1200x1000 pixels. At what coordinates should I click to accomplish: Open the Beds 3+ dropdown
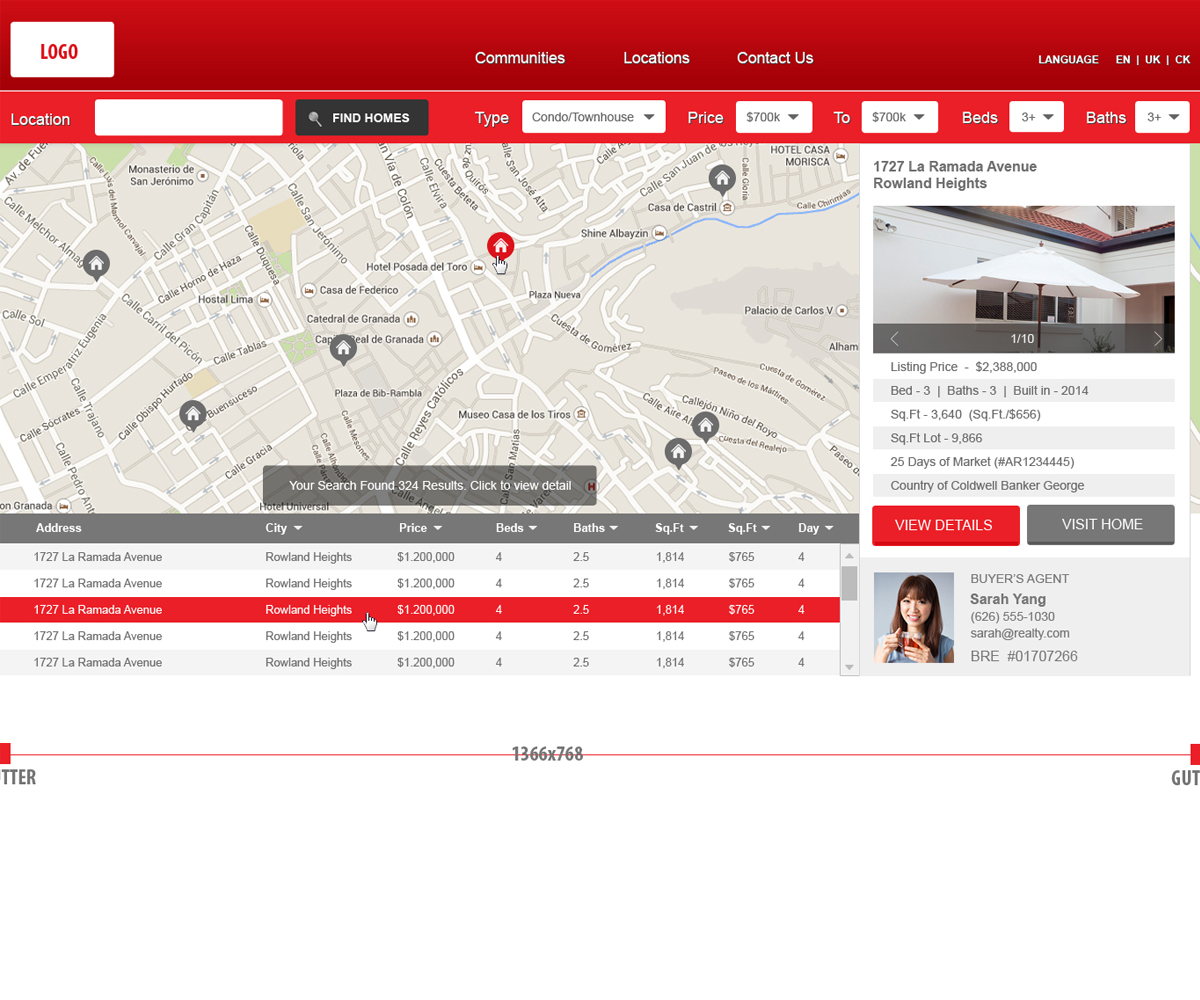[1036, 116]
